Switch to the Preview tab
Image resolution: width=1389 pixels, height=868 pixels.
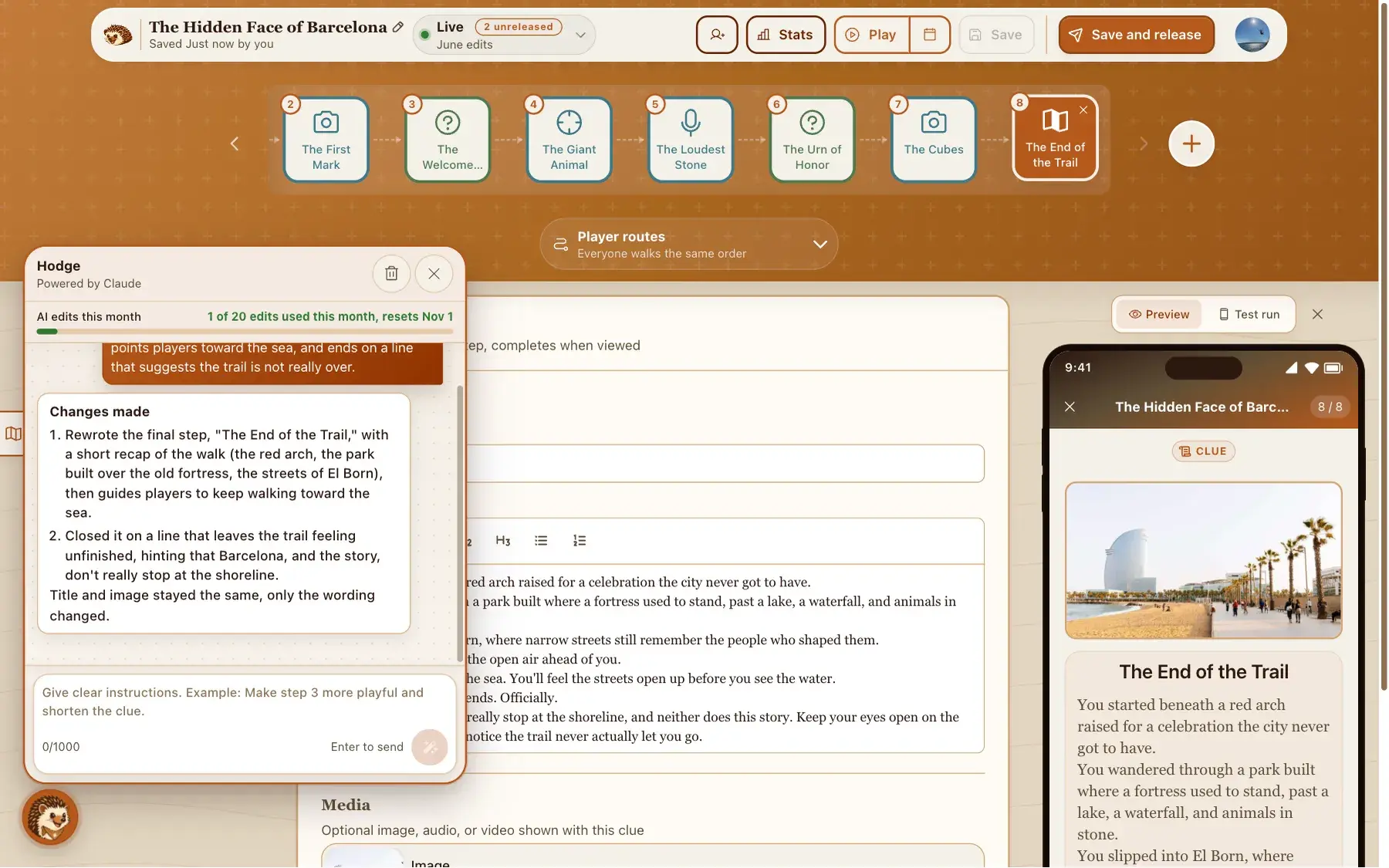tap(1159, 314)
